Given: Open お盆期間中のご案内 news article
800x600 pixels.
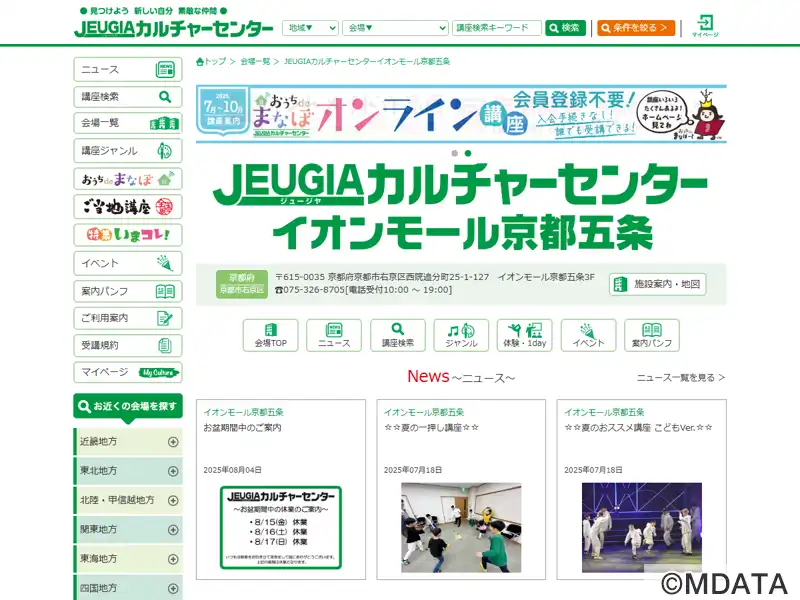Looking at the screenshot, I should pos(242,428).
